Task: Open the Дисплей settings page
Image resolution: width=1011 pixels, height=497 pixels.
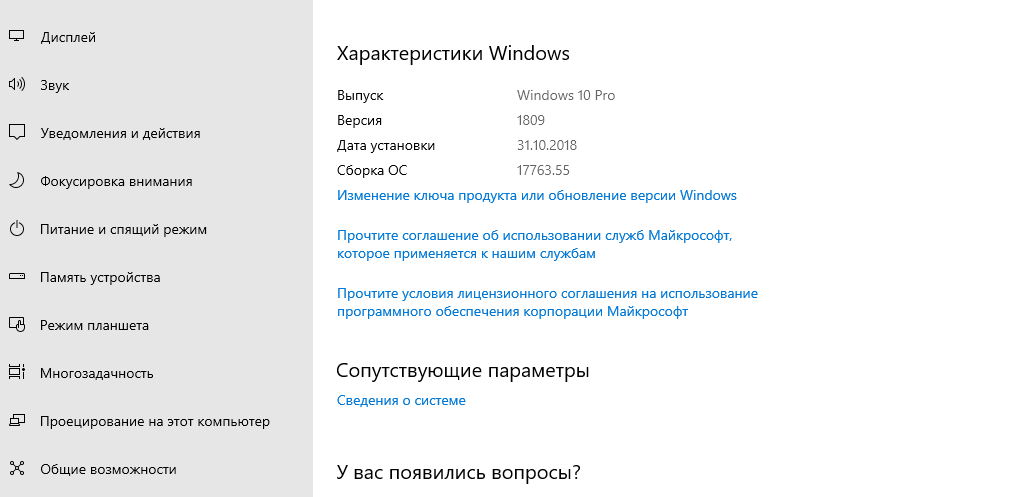Action: (x=68, y=37)
